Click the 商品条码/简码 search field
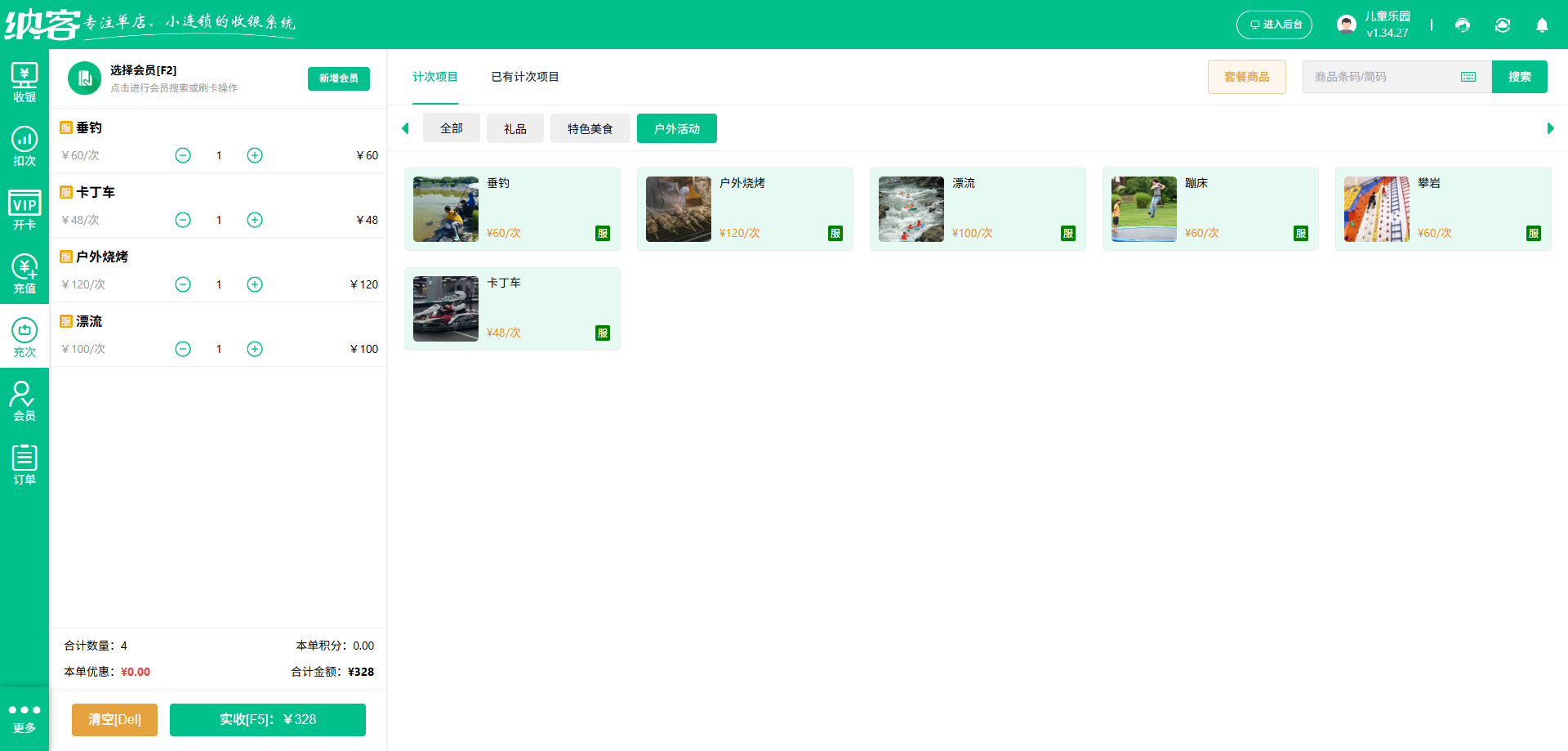 [1384, 77]
